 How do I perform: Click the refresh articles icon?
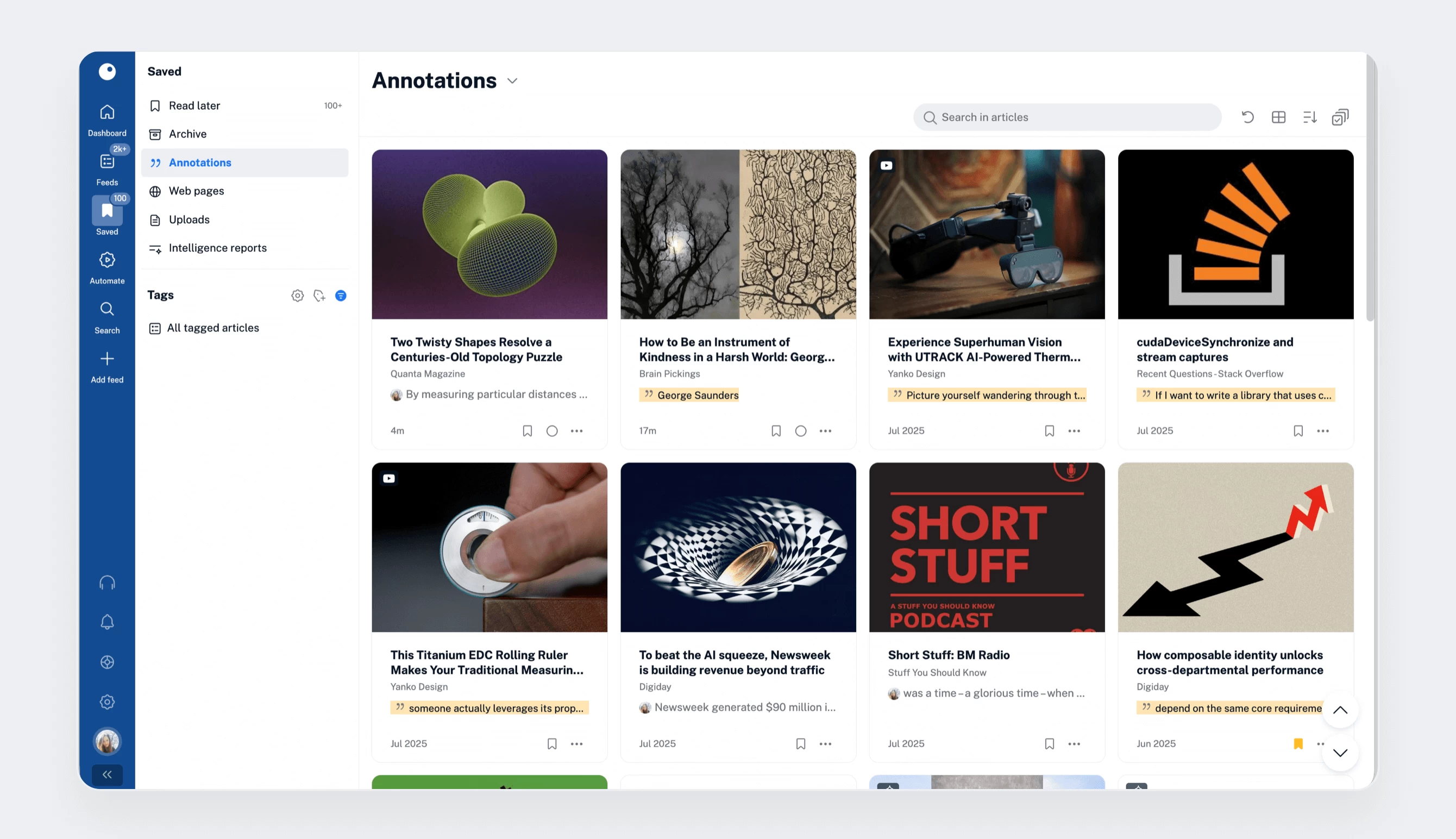(1247, 117)
